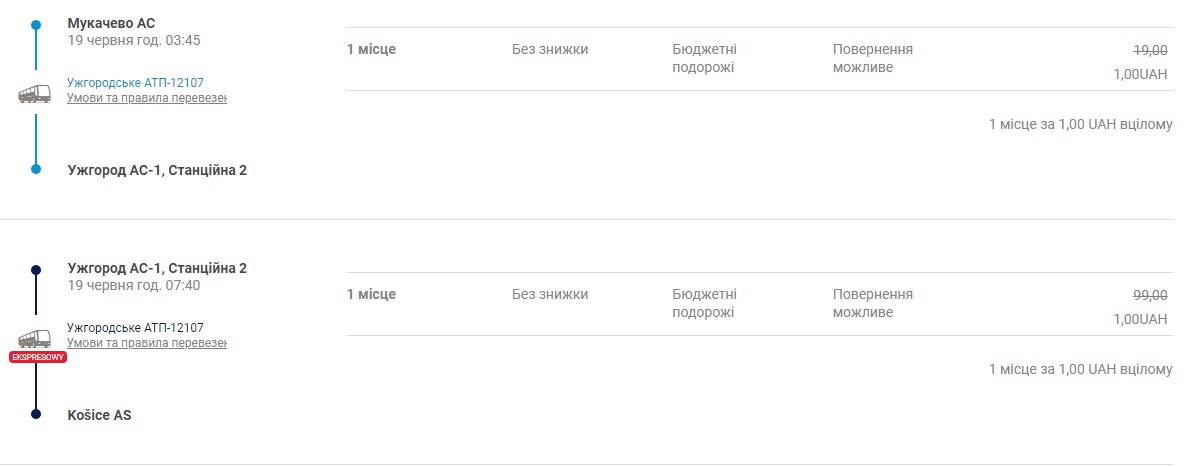
Task: Click the red EKSPRESOWY badge
Action: tap(38, 357)
